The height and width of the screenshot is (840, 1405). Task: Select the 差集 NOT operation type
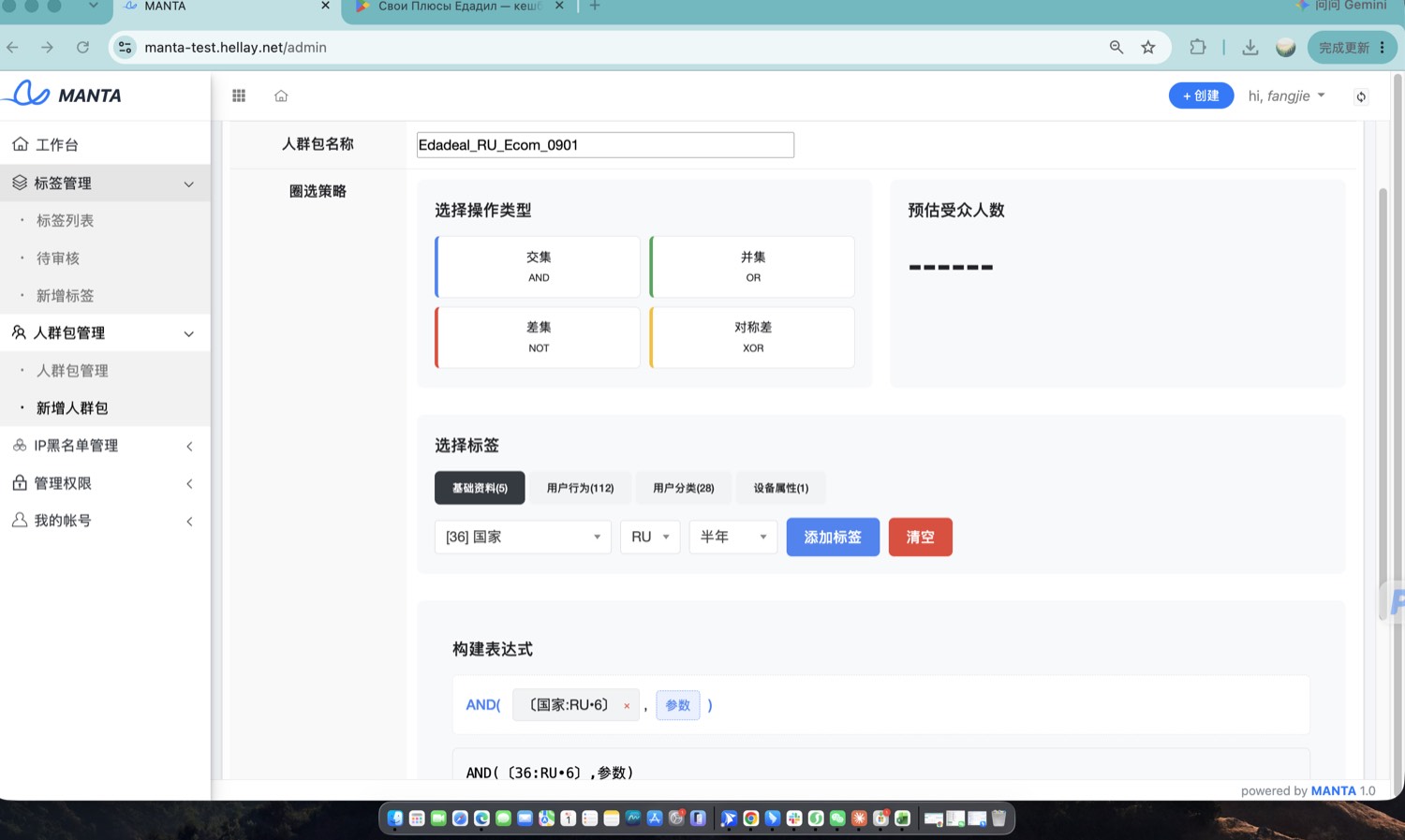click(538, 337)
